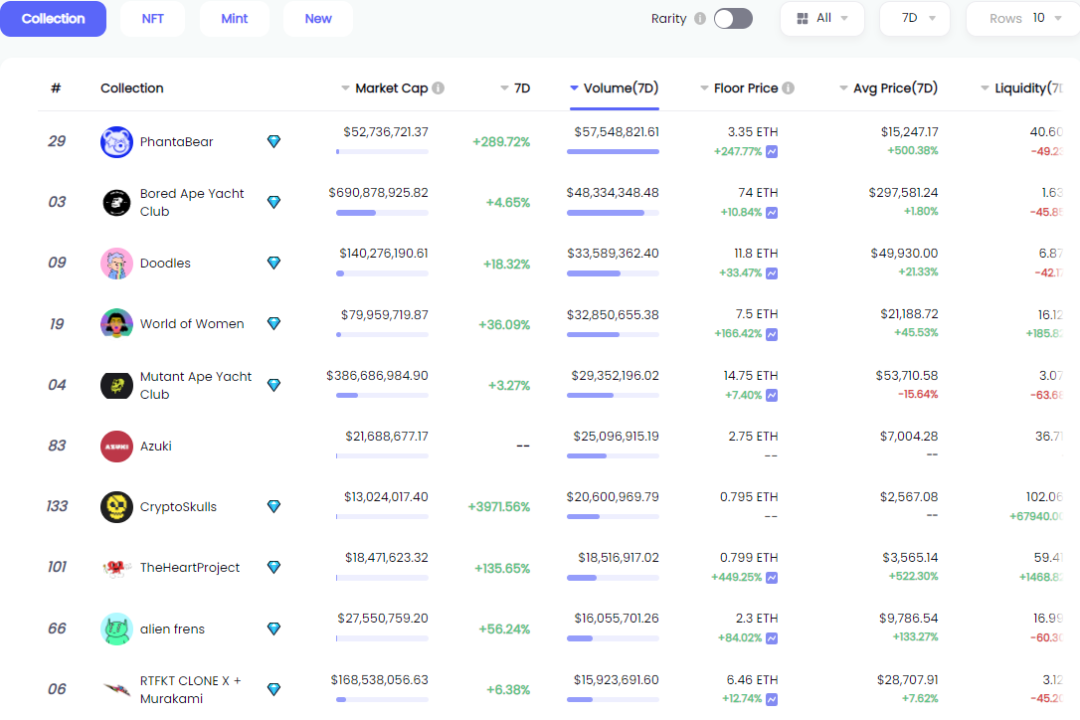Click the Collection column header
1080x720 pixels.
click(132, 88)
